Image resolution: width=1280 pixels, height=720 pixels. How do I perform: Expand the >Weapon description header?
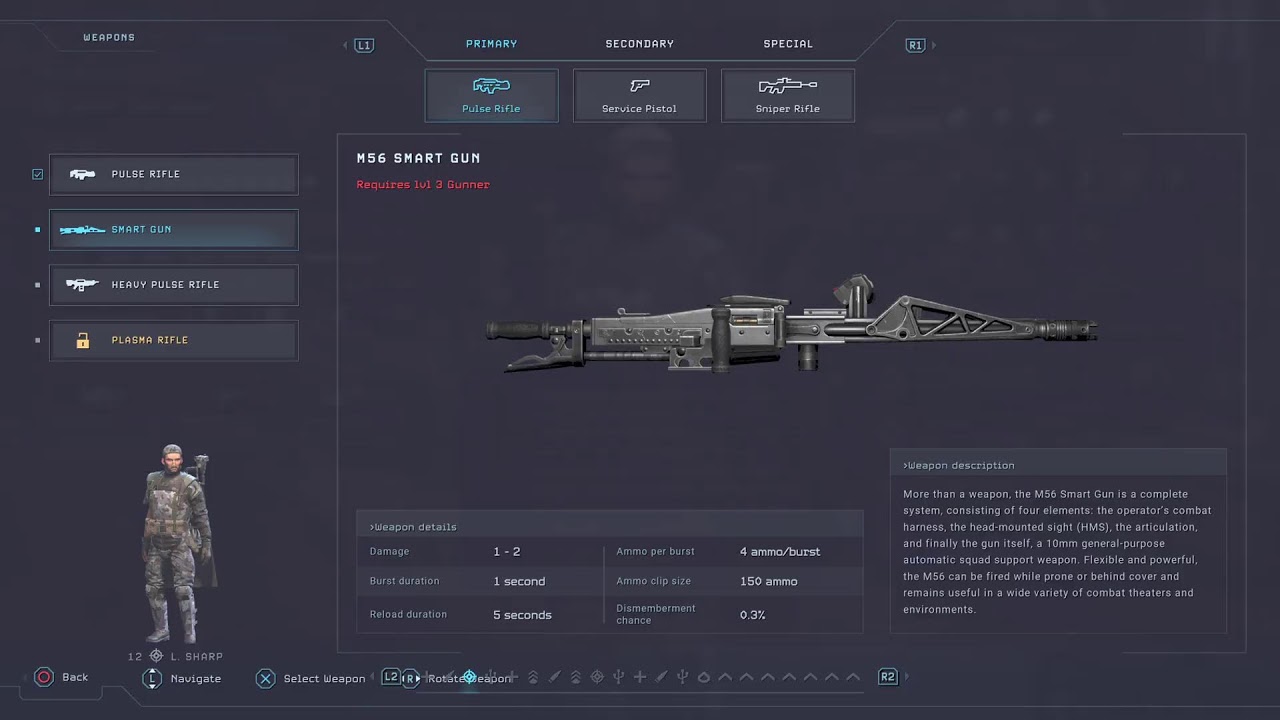tap(1058, 465)
